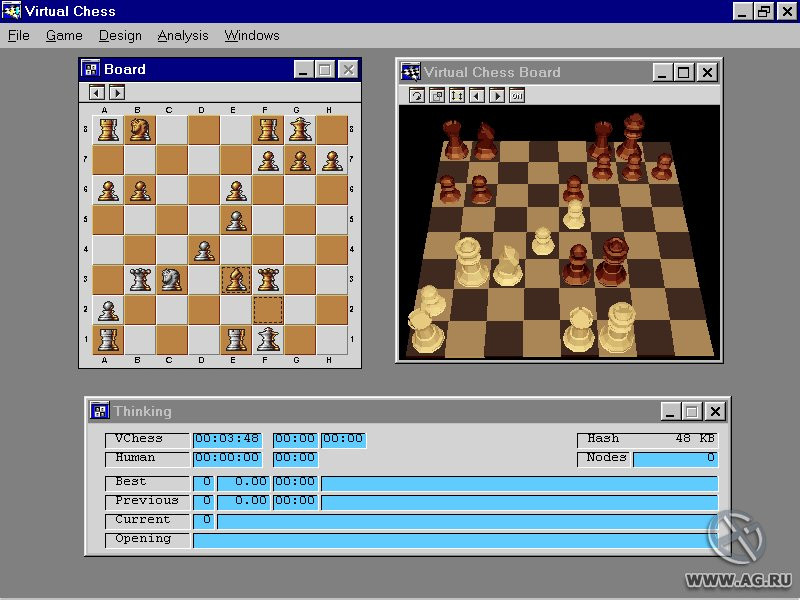This screenshot has height=600, width=800.
Task: Select the gold pawn on H7
Action: click(x=332, y=160)
